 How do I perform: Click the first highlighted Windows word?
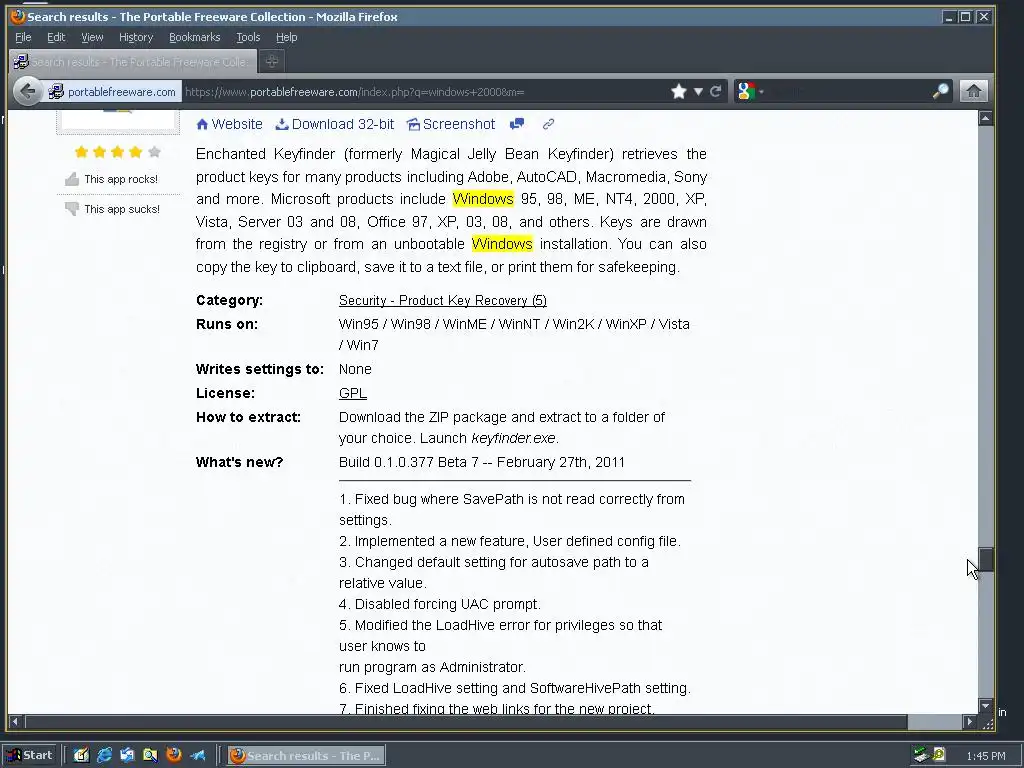[x=483, y=199]
